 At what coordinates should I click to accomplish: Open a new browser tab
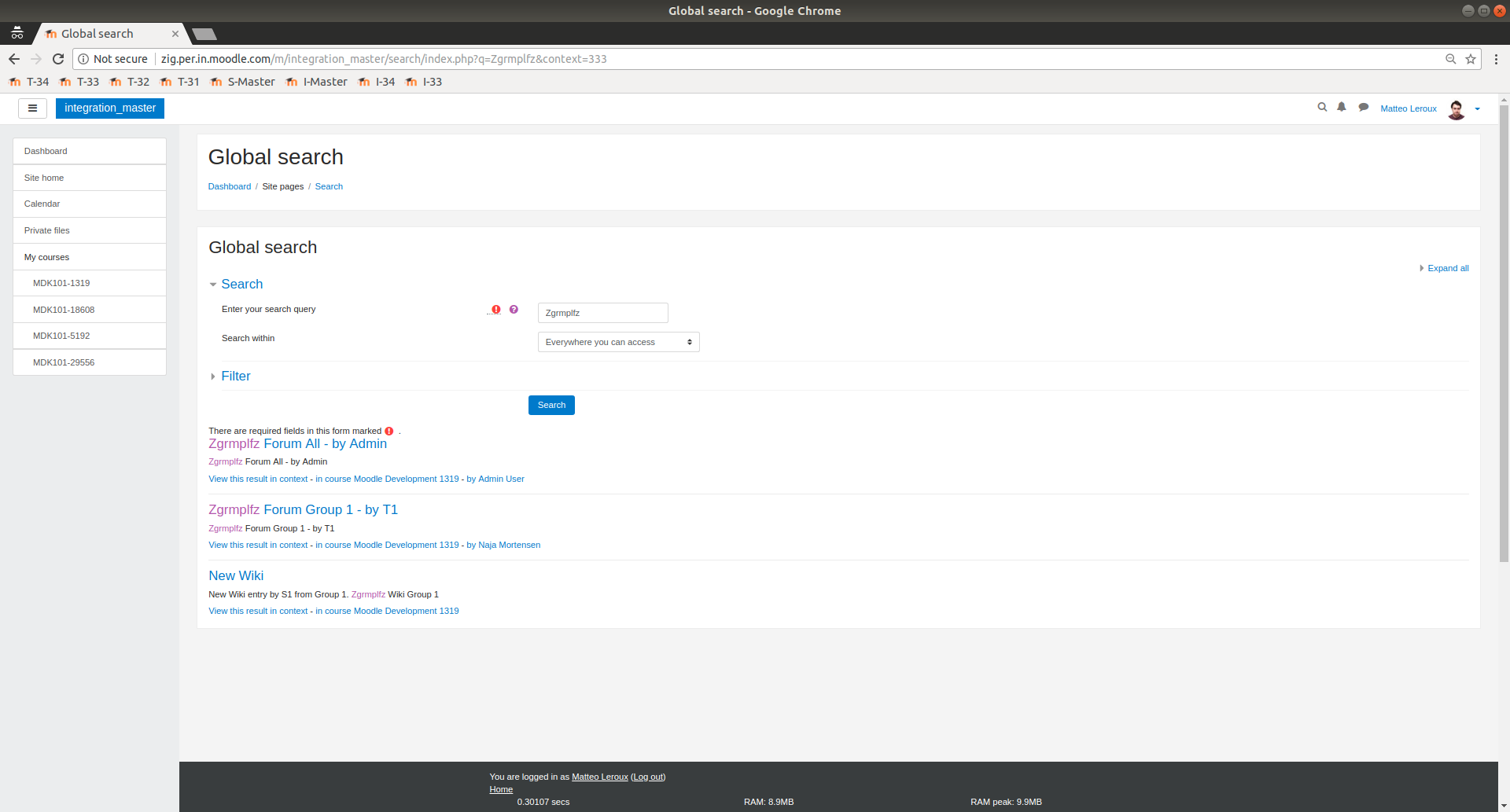click(x=204, y=34)
